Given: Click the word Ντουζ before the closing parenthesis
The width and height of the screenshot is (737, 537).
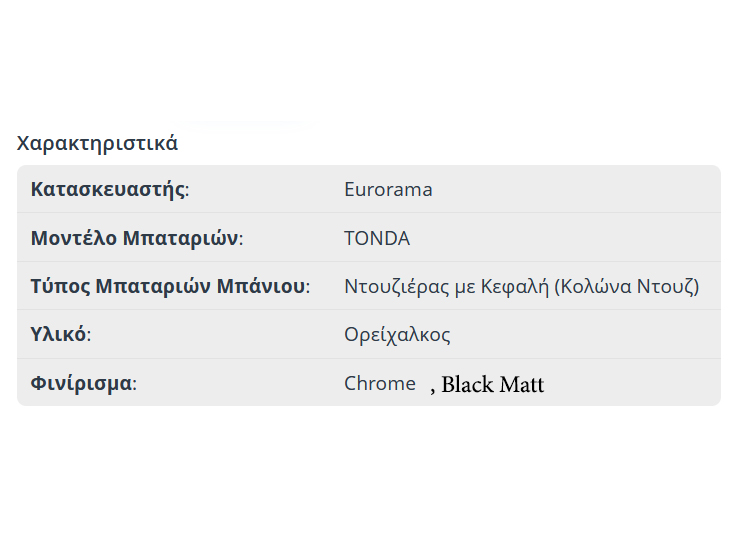Looking at the screenshot, I should pyautogui.click(x=668, y=287).
